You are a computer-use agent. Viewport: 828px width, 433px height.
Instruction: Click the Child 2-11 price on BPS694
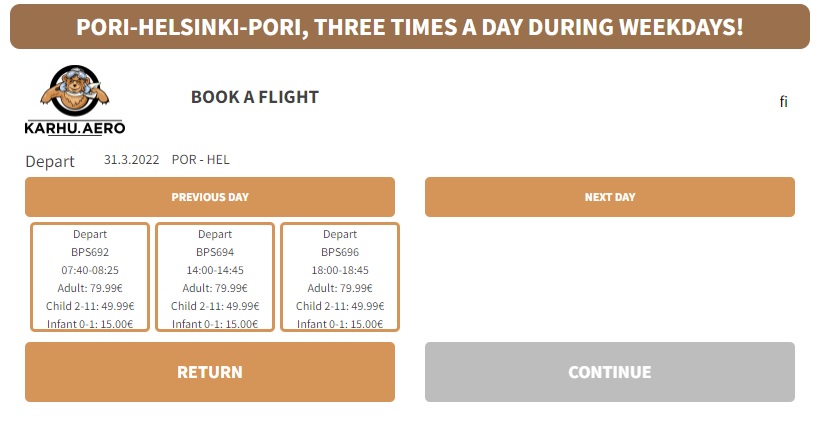tap(215, 306)
